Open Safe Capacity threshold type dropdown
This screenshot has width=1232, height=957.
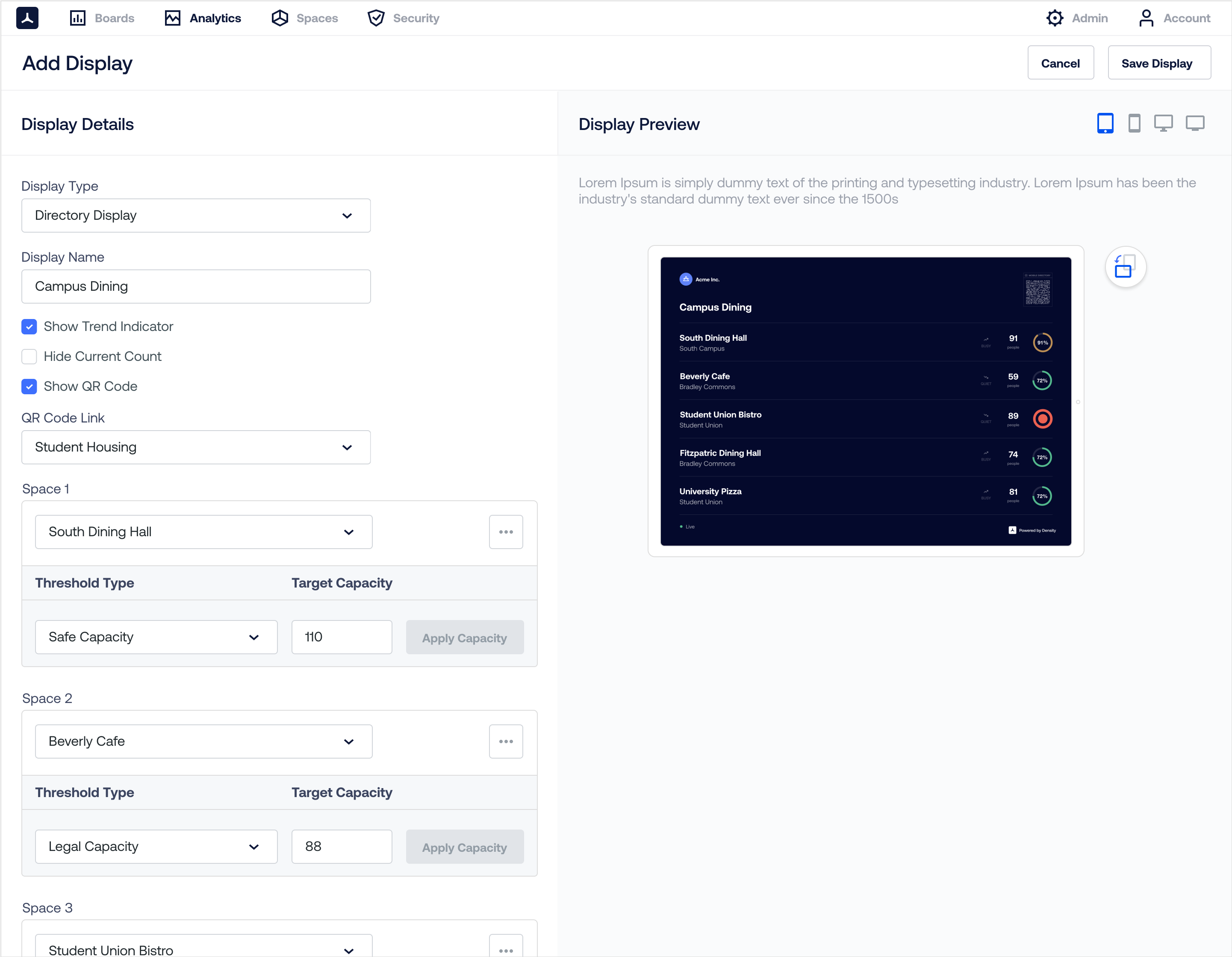coord(156,637)
